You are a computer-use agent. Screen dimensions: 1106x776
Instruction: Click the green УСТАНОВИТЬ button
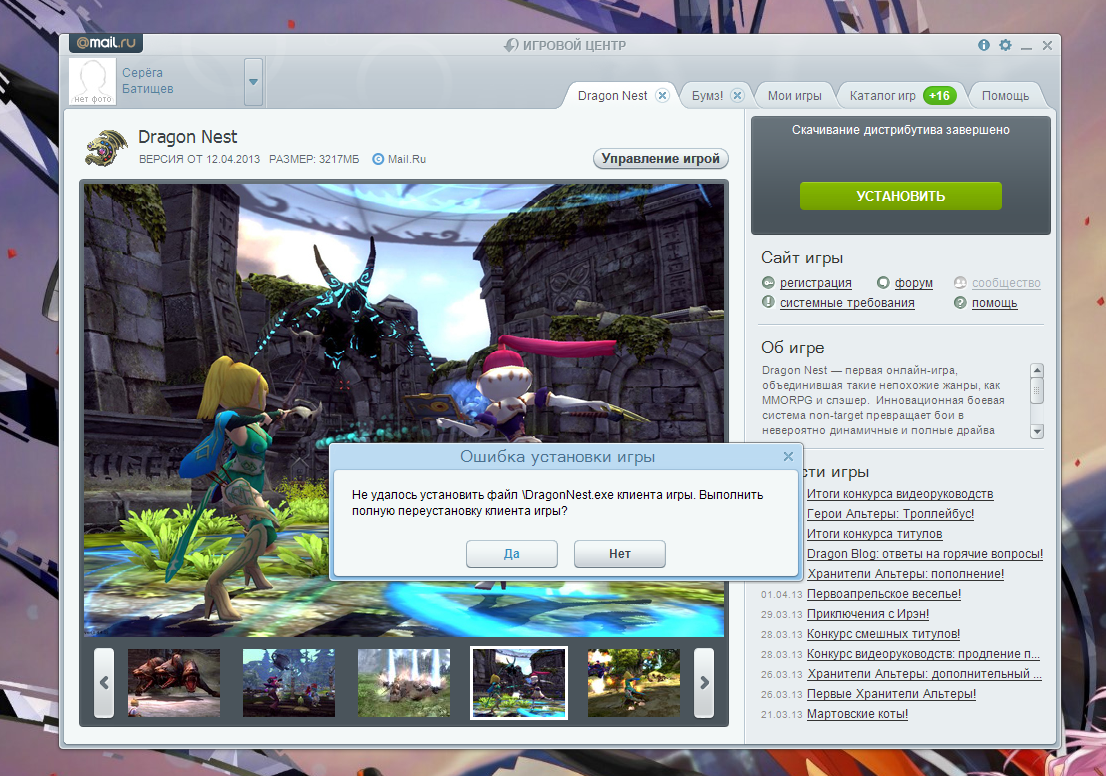click(901, 196)
